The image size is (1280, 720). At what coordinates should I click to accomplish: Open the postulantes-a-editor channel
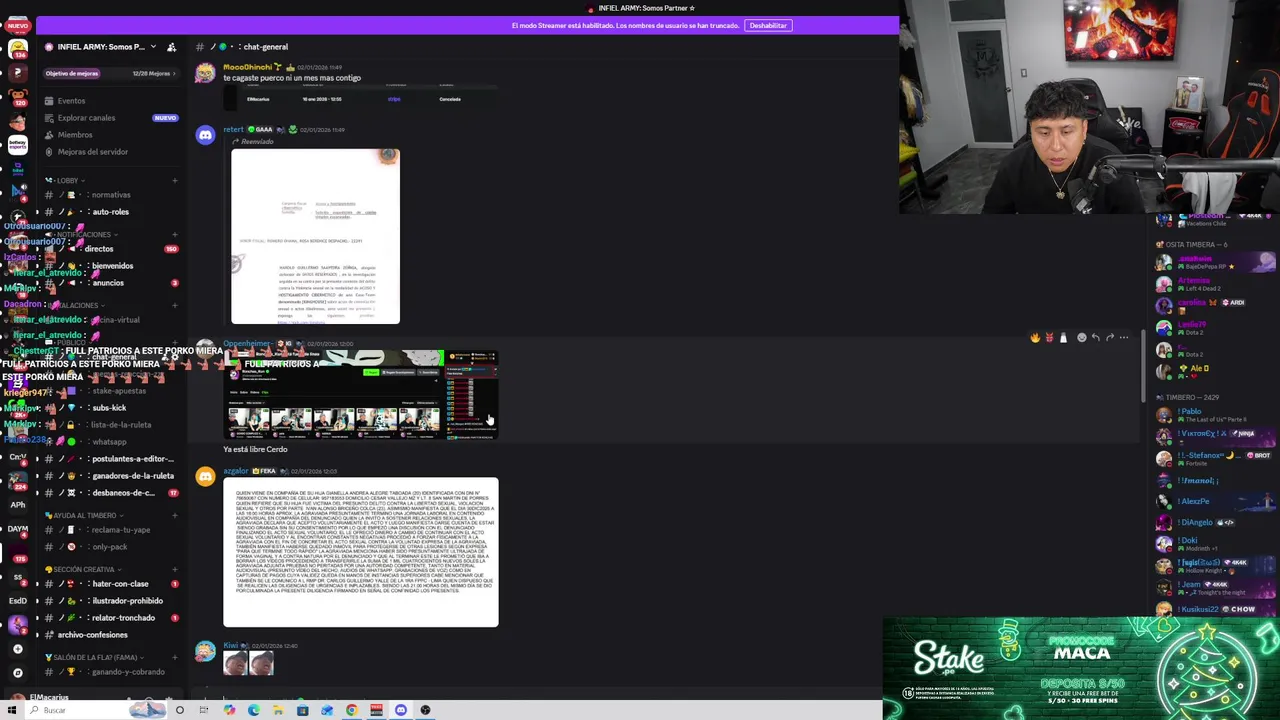tap(110, 459)
